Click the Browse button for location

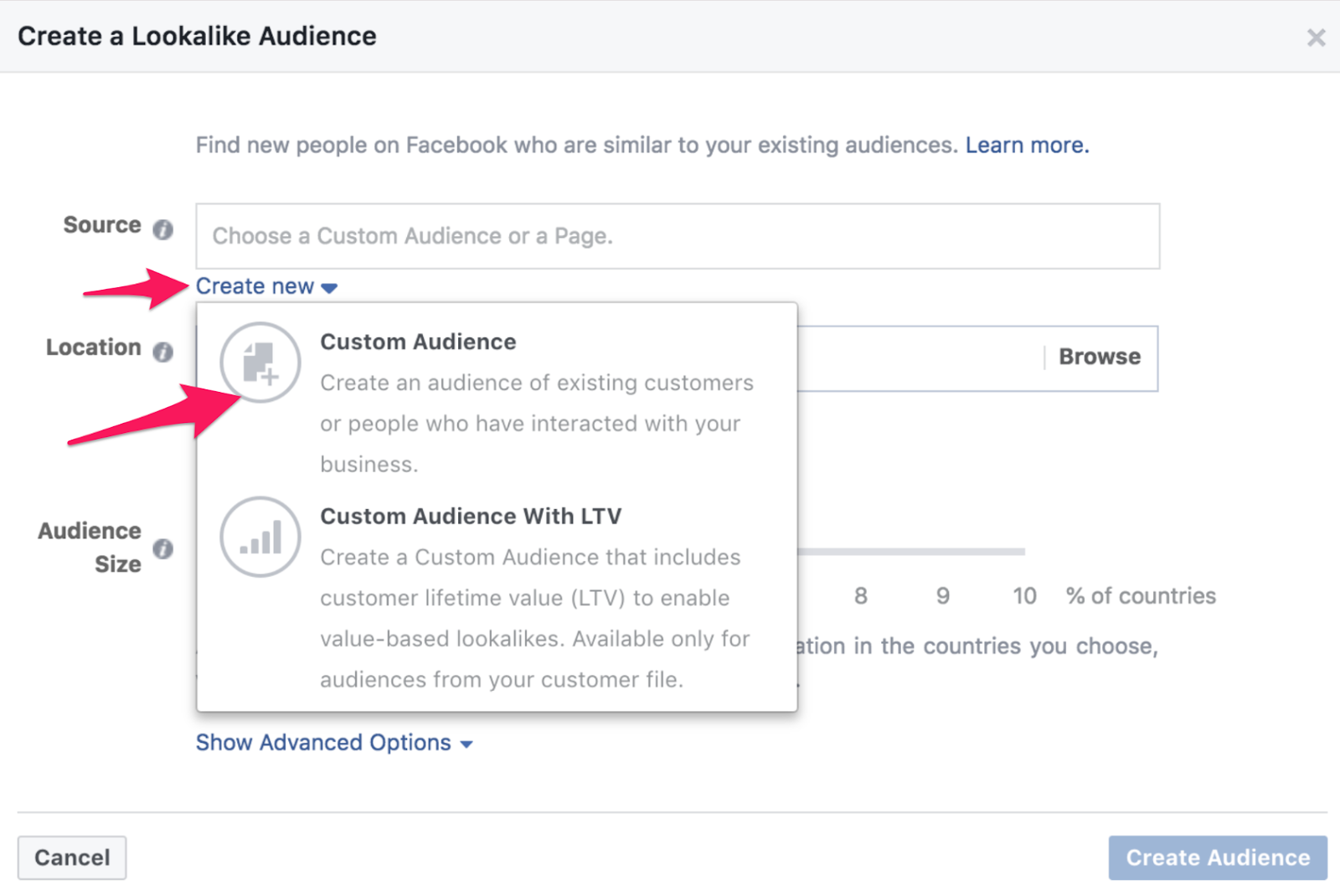point(1100,357)
